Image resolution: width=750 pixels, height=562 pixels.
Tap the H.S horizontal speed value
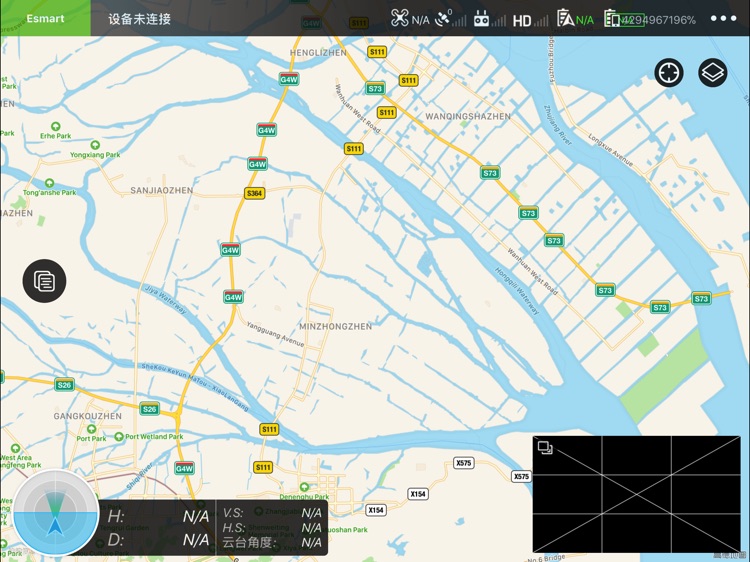[x=311, y=528]
